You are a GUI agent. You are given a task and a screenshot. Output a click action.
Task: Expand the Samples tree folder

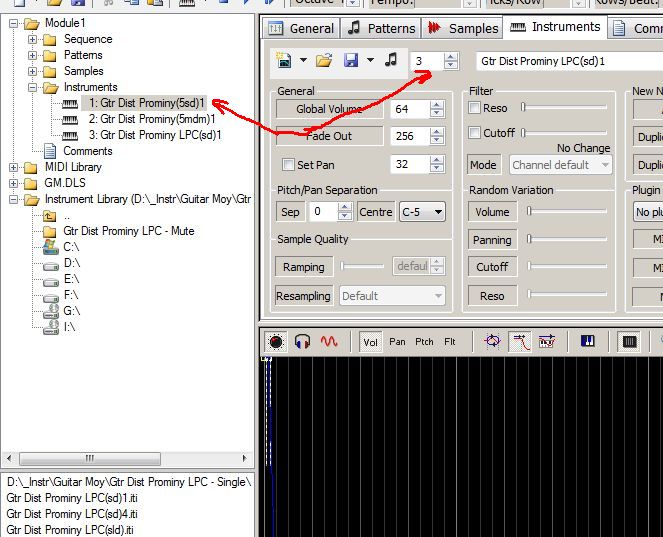point(33,71)
